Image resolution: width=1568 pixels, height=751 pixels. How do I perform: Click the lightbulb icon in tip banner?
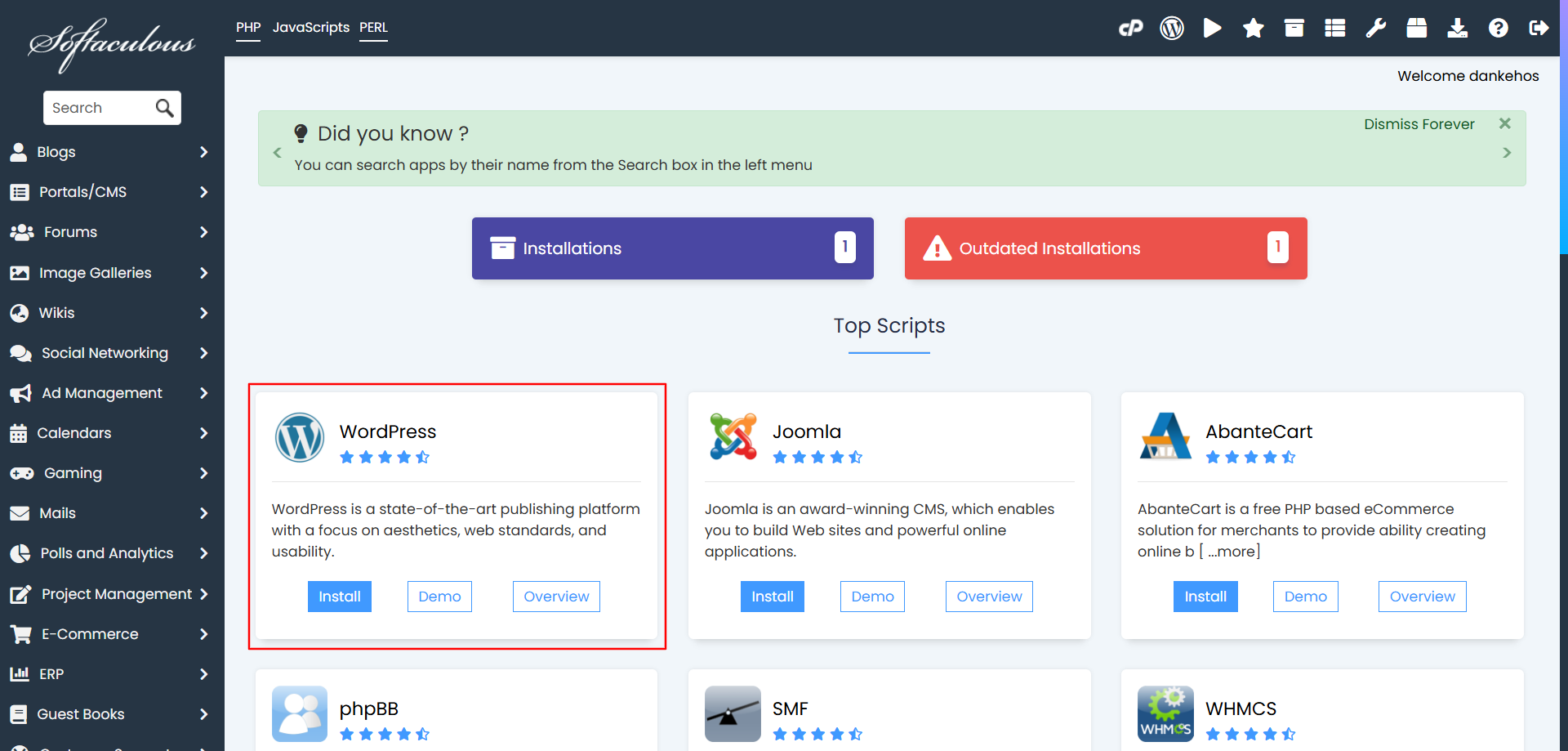[x=301, y=133]
